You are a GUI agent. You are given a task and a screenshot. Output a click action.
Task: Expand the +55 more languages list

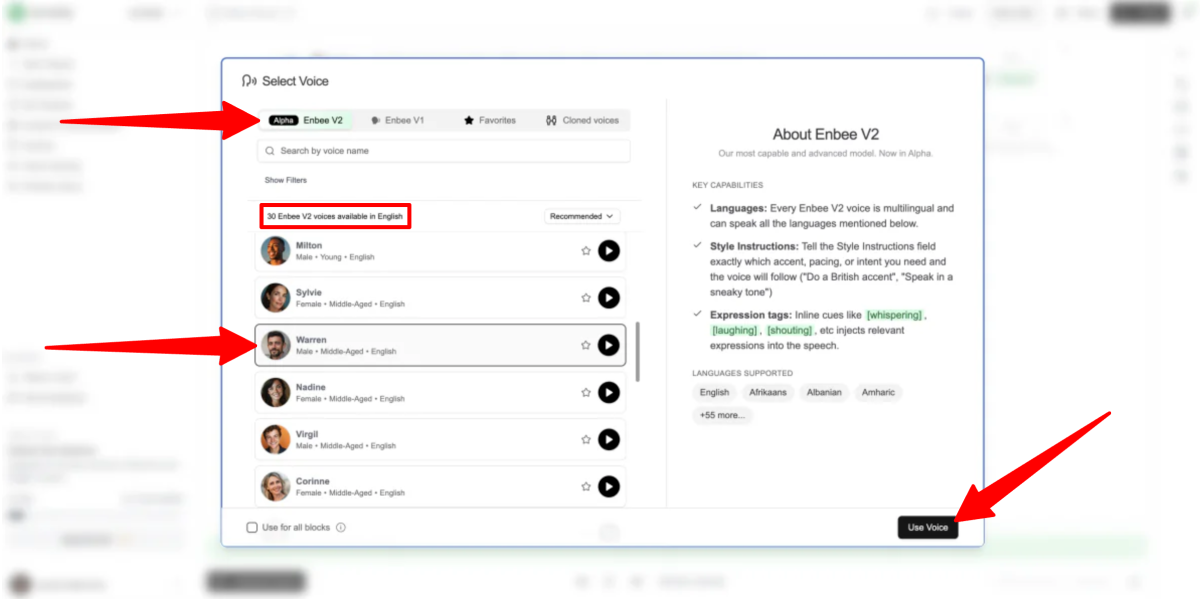722,415
